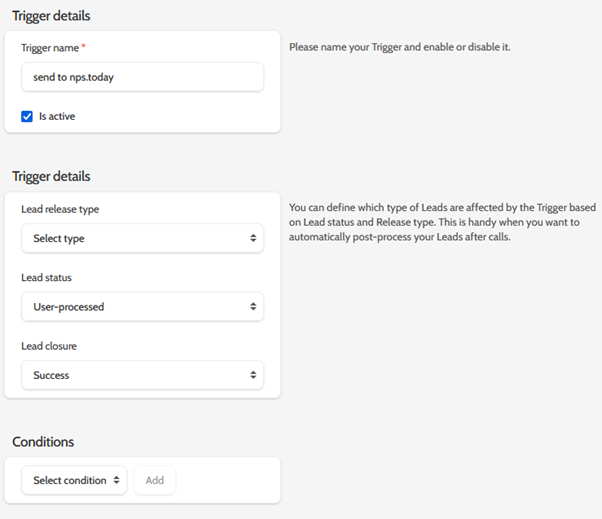
Task: Click the Trigger name input field
Action: click(142, 77)
